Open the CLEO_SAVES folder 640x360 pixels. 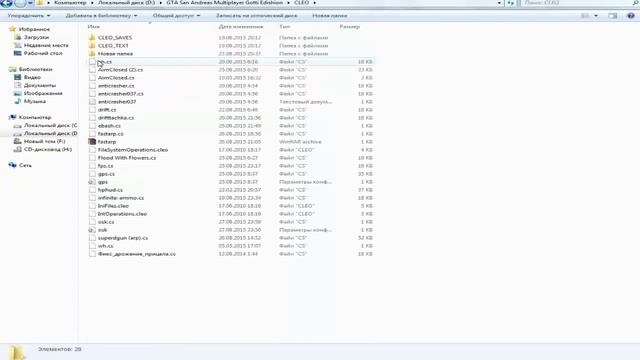coord(115,38)
